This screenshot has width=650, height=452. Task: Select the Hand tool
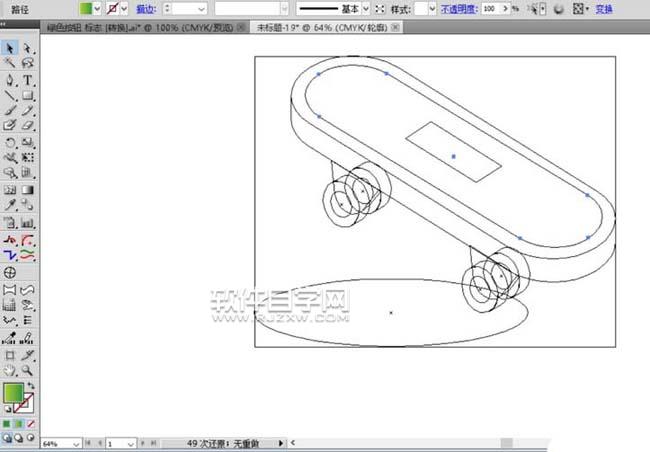(x=10, y=369)
